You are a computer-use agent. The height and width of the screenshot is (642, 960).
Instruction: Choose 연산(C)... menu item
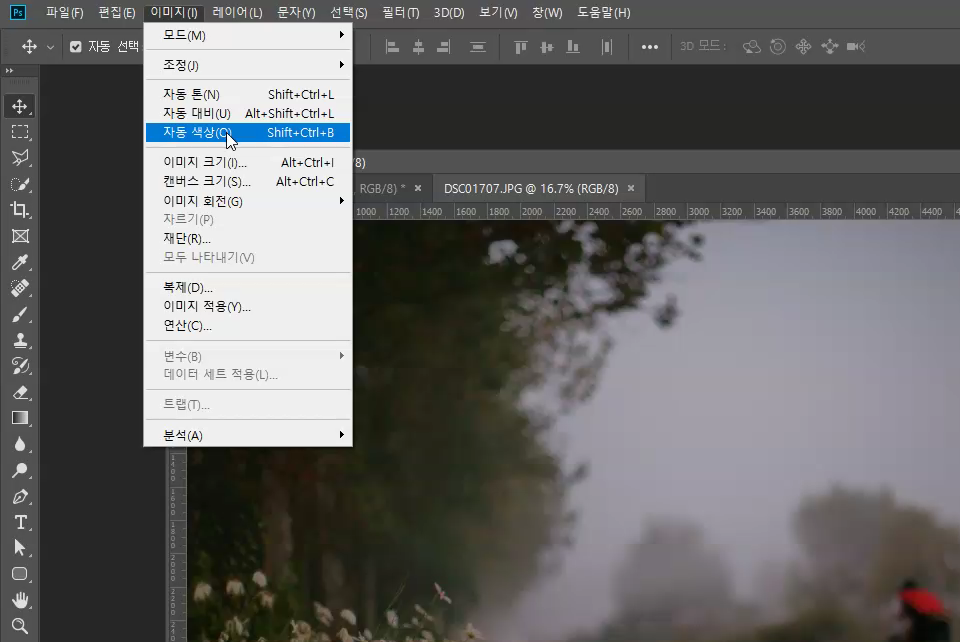coord(248,326)
